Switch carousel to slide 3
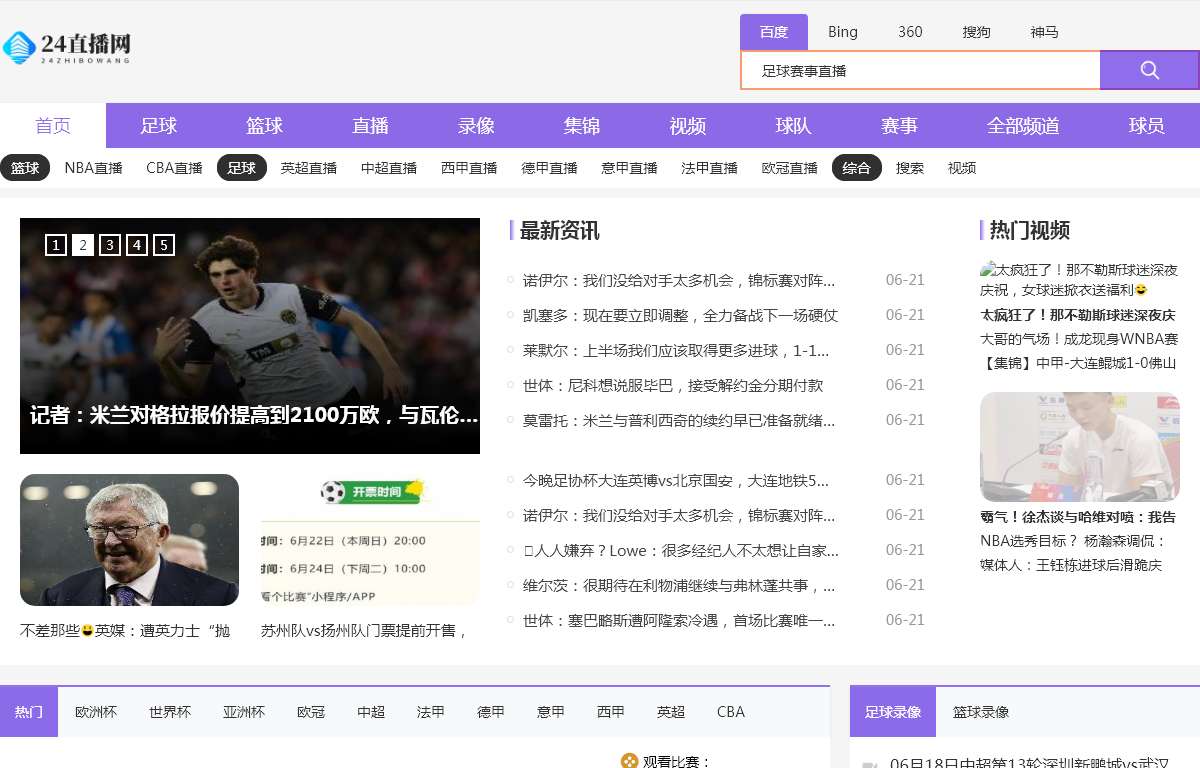The height and width of the screenshot is (768, 1200). 110,245
